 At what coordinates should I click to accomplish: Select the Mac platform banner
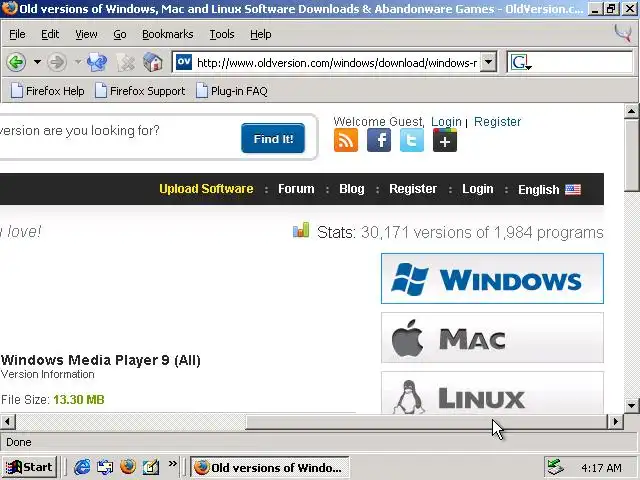(x=492, y=338)
